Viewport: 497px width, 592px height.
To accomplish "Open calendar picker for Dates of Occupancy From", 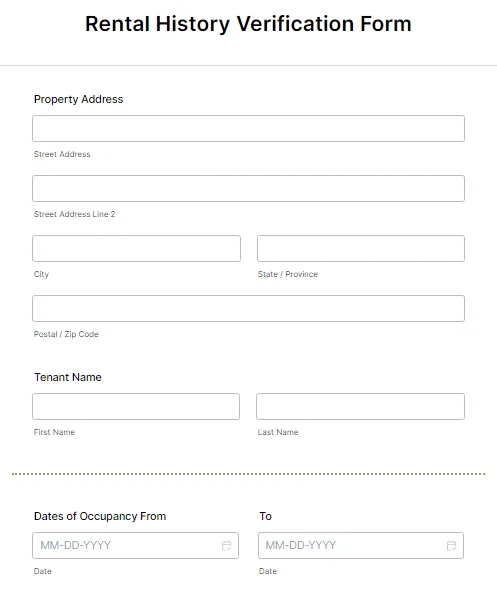I will [226, 546].
